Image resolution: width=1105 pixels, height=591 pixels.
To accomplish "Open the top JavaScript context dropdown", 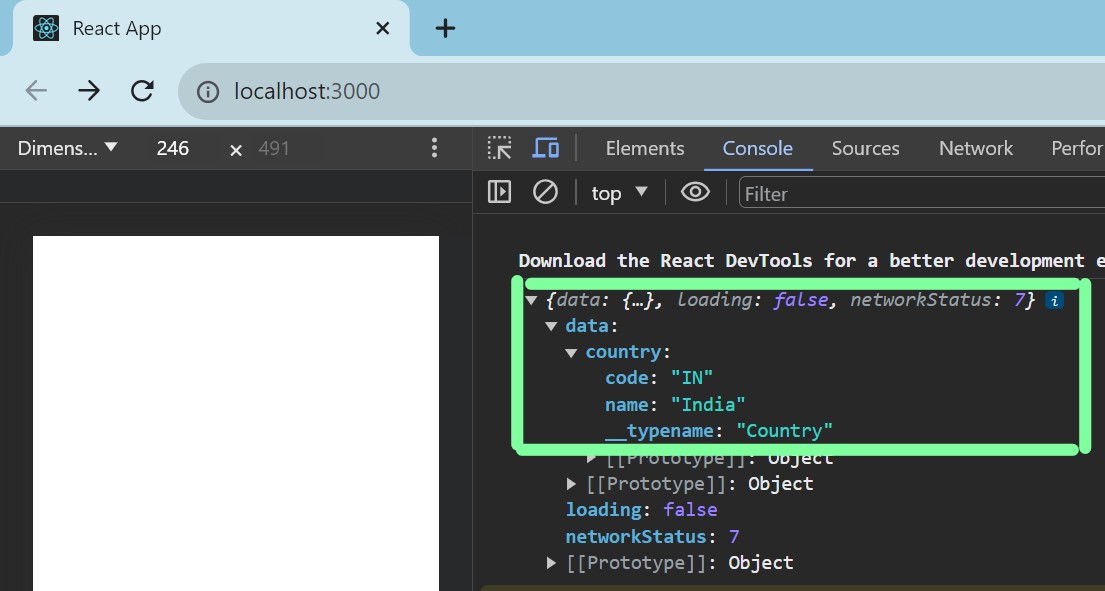I will (x=619, y=193).
